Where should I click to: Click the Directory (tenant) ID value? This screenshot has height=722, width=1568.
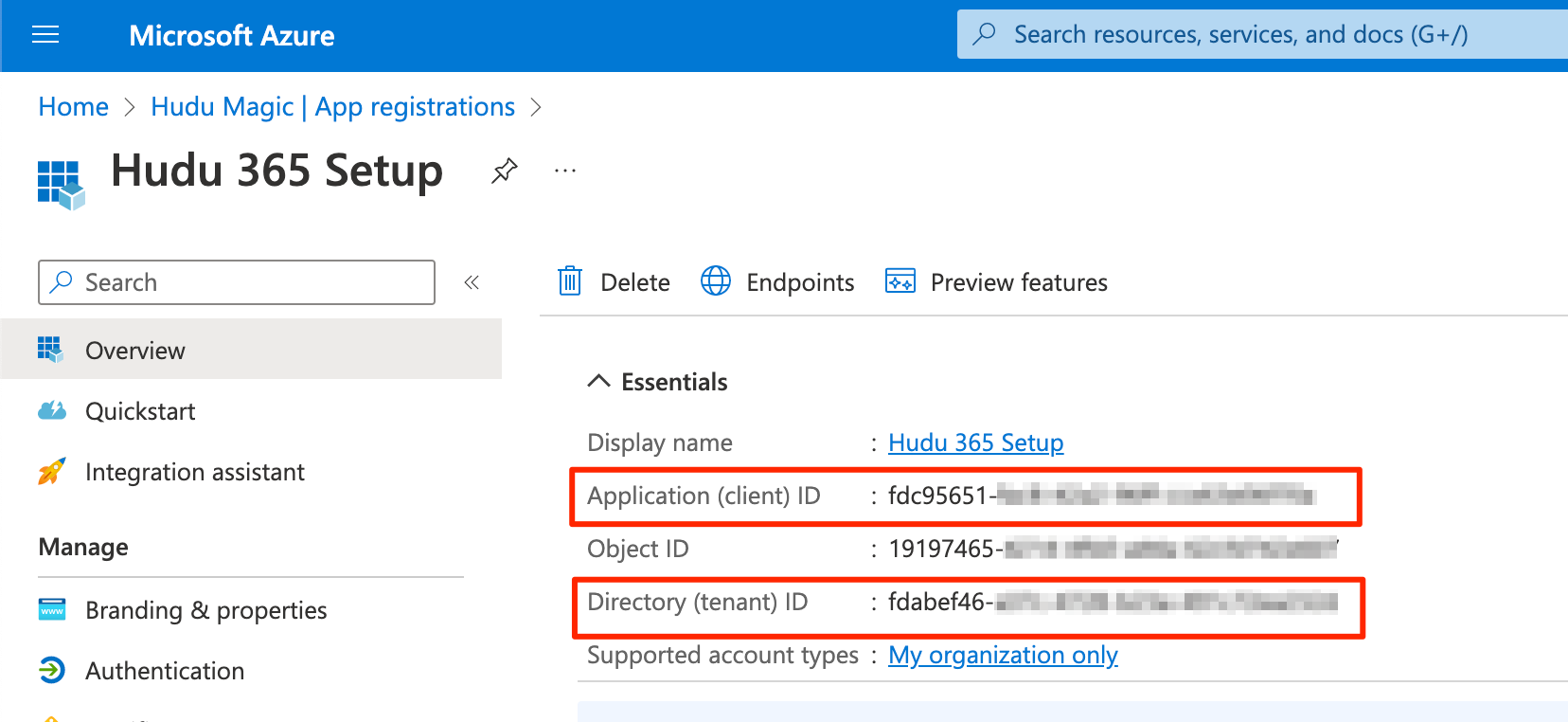(1113, 602)
